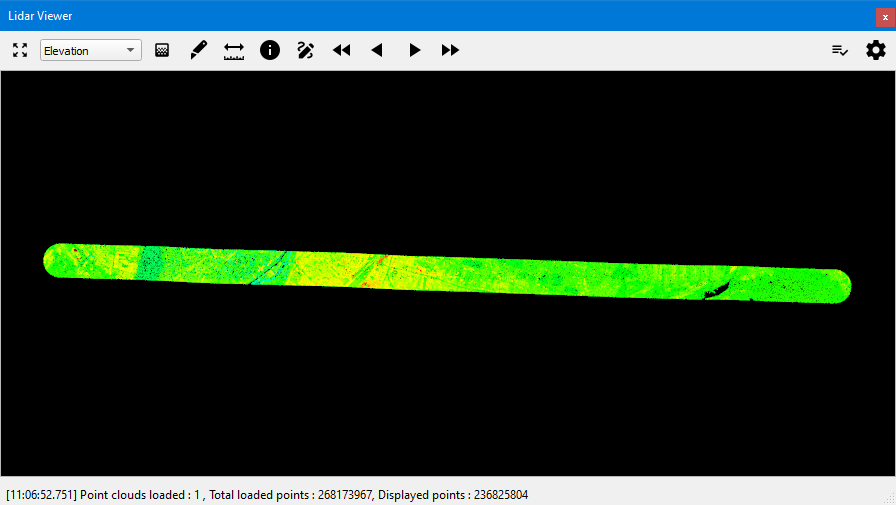Click the status bar loaded points message

tap(267, 495)
